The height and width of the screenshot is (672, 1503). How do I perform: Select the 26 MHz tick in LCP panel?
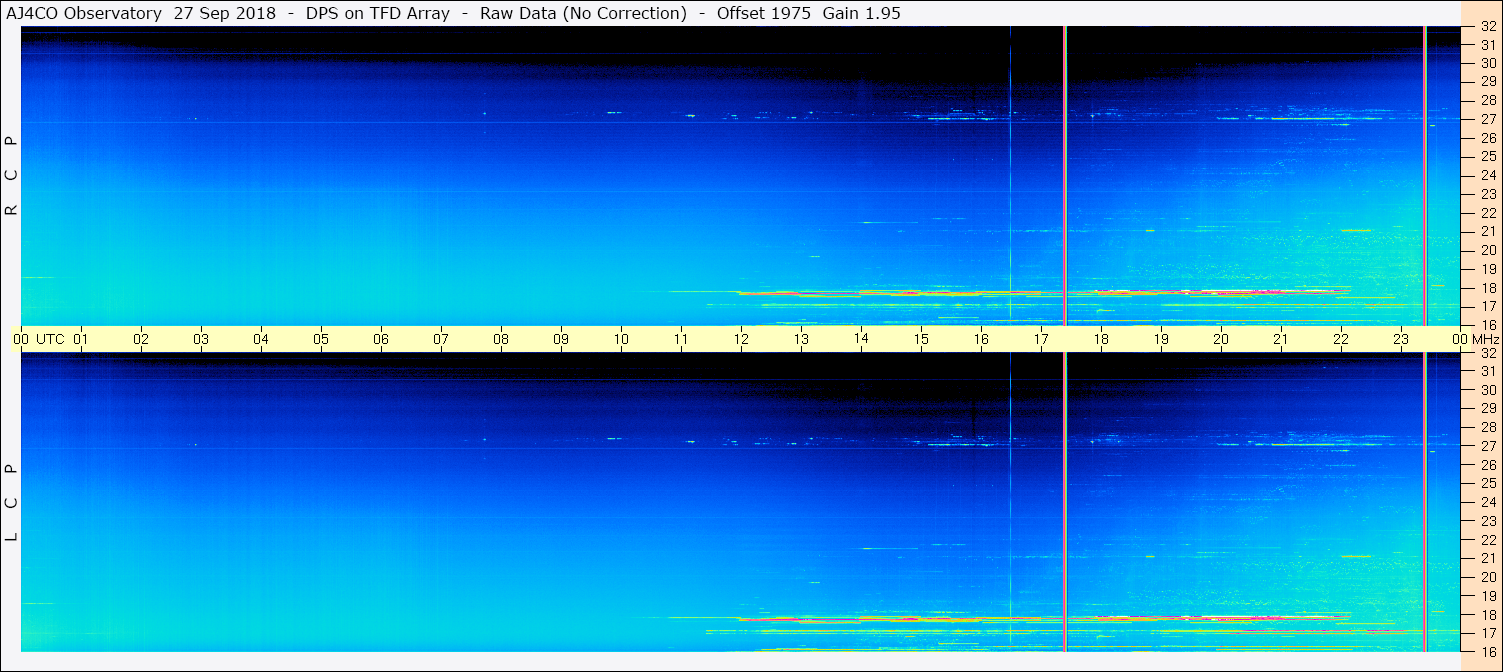point(1487,464)
